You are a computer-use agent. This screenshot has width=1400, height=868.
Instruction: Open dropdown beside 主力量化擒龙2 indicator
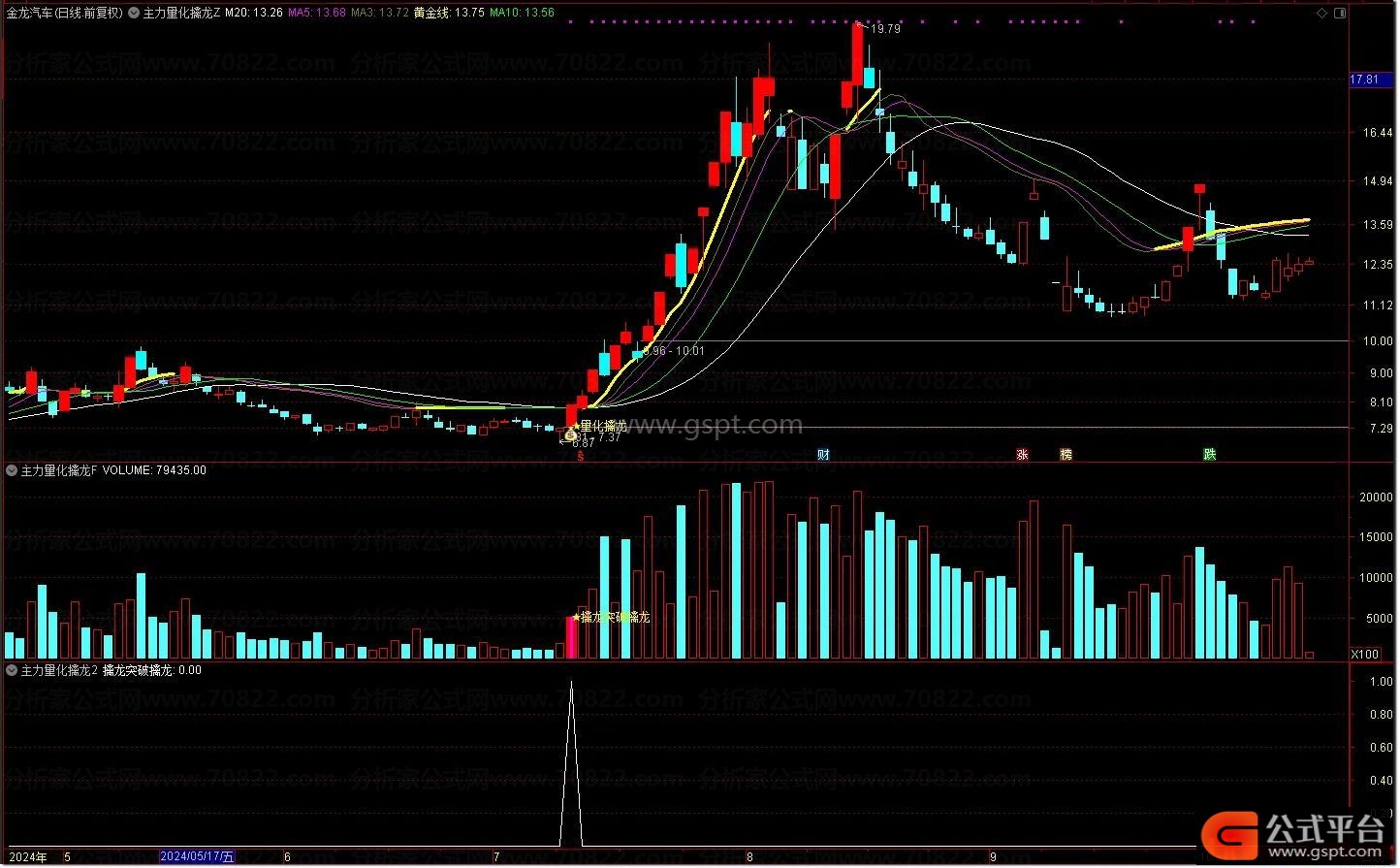tap(12, 670)
